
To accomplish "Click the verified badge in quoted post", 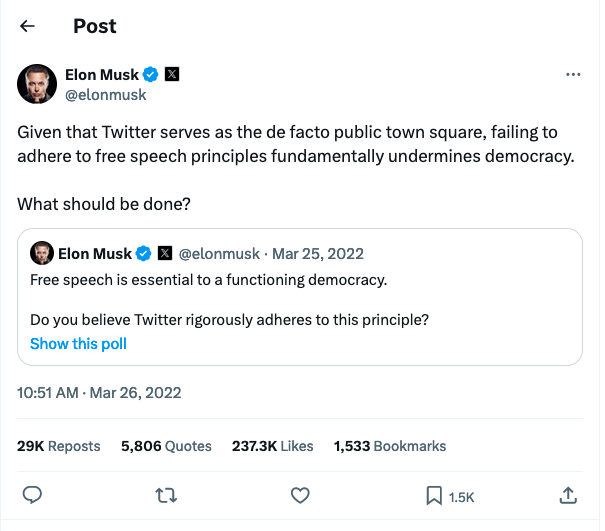I will pyautogui.click(x=144, y=253).
